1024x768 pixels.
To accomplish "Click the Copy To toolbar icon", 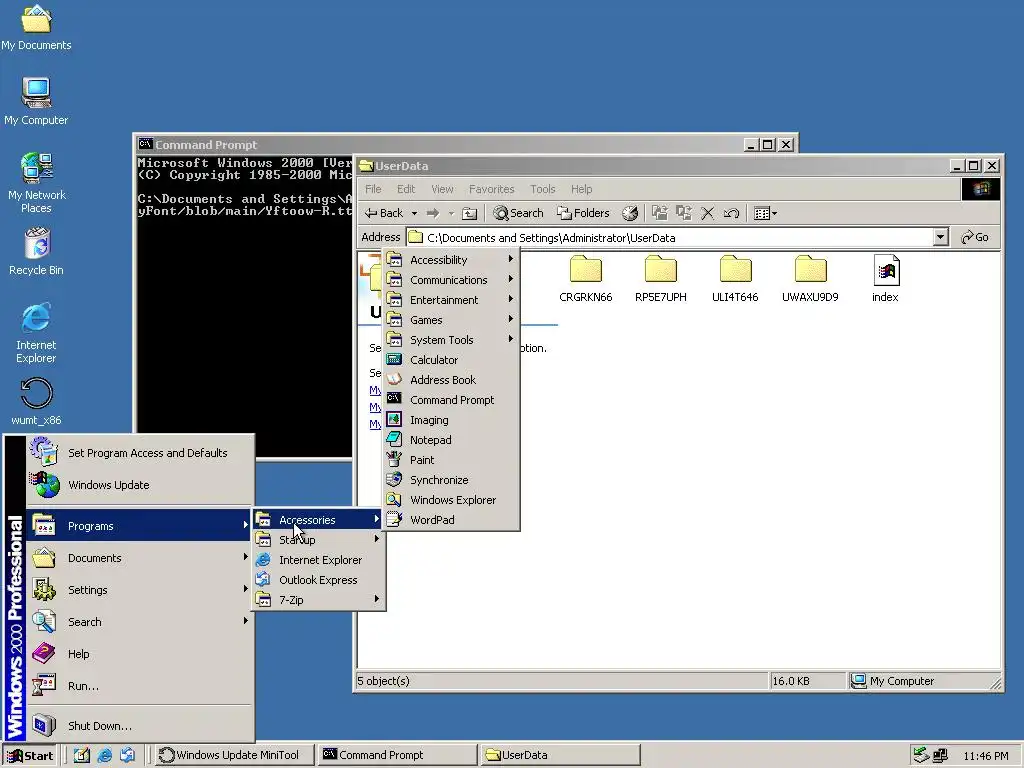I will [684, 213].
